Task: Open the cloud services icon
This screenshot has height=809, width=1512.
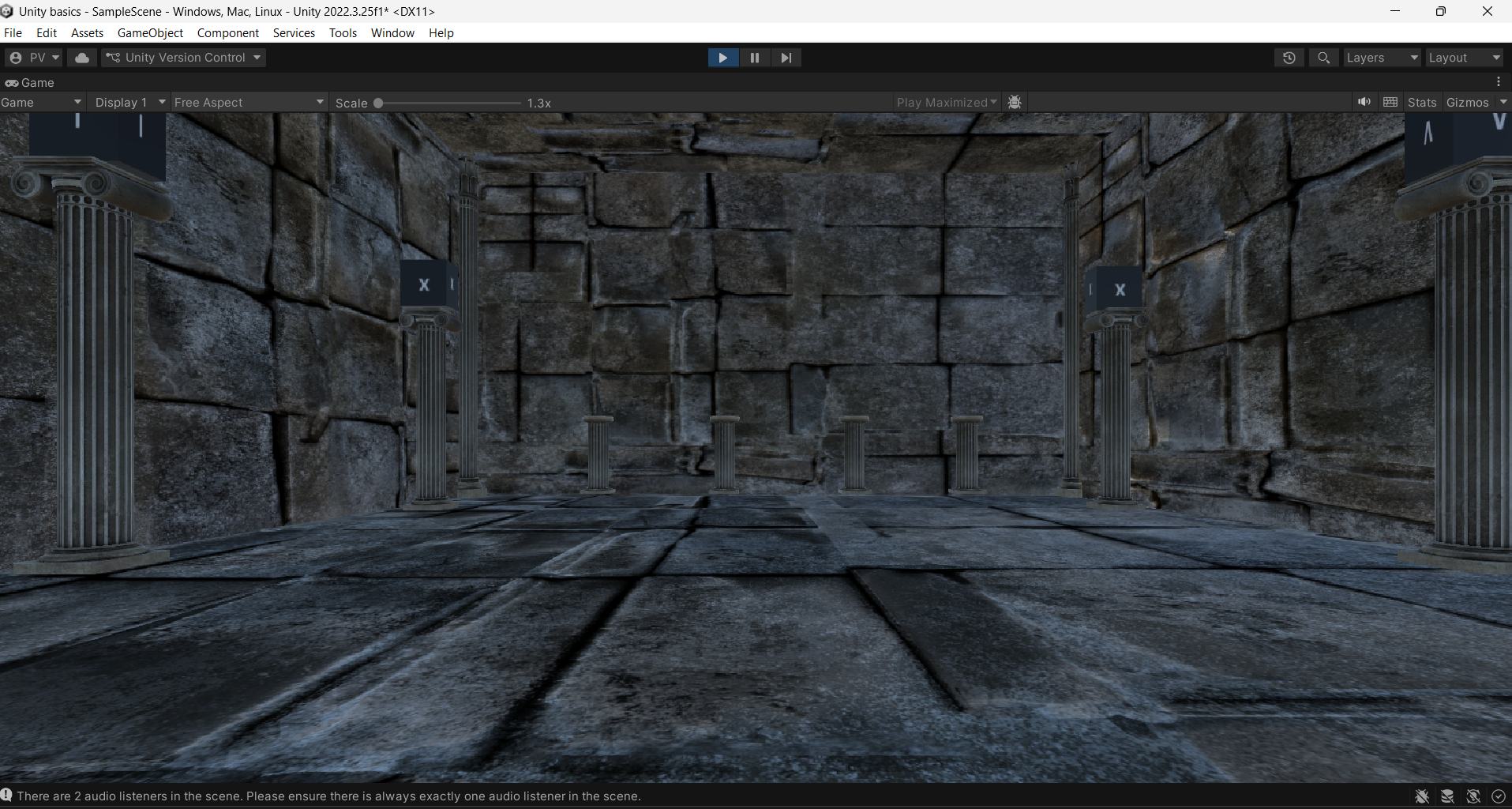Action: [x=81, y=58]
